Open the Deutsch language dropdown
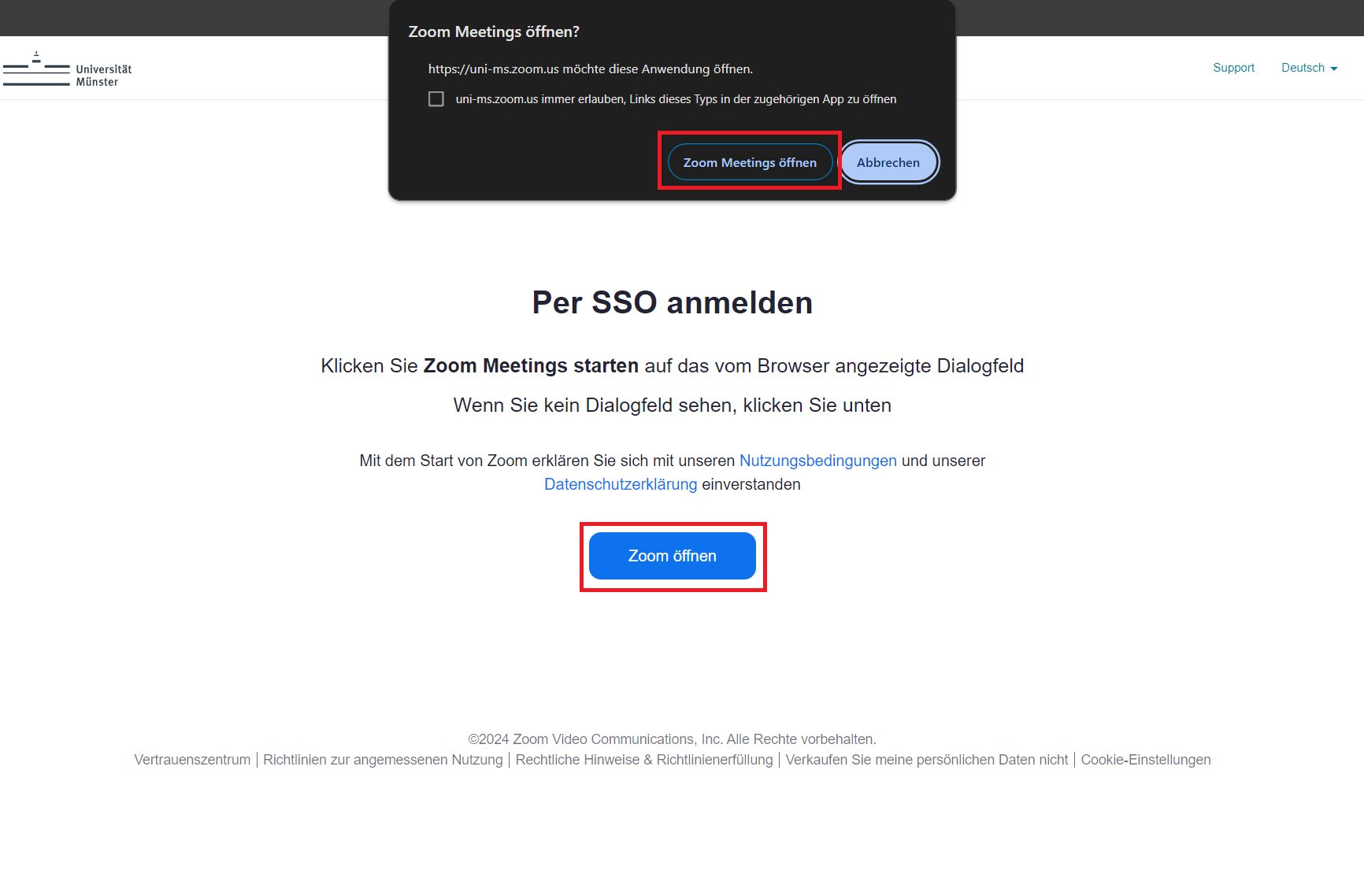This screenshot has width=1364, height=896. click(1309, 68)
